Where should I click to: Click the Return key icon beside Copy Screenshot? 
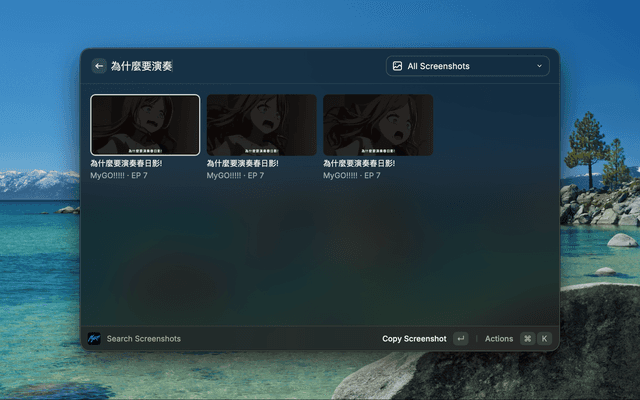(x=460, y=339)
